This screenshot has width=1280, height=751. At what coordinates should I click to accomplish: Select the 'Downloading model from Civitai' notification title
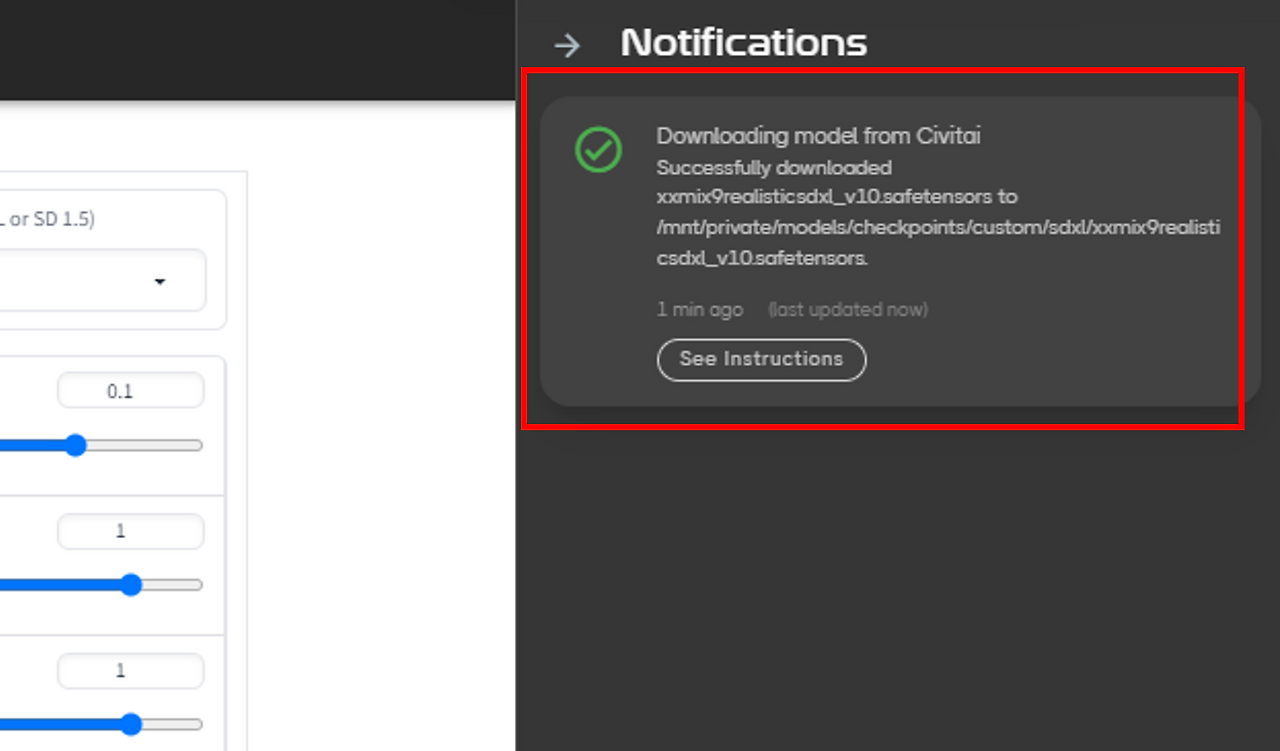point(818,136)
